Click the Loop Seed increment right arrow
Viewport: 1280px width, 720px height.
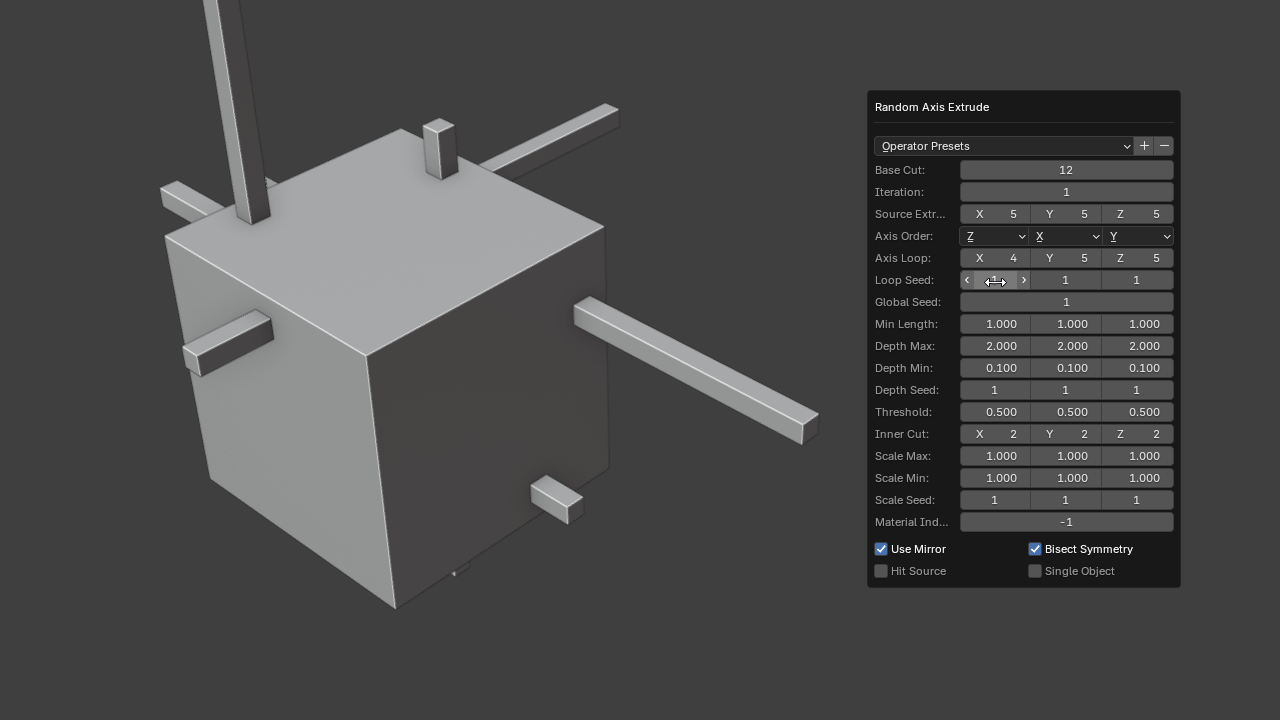(1023, 280)
